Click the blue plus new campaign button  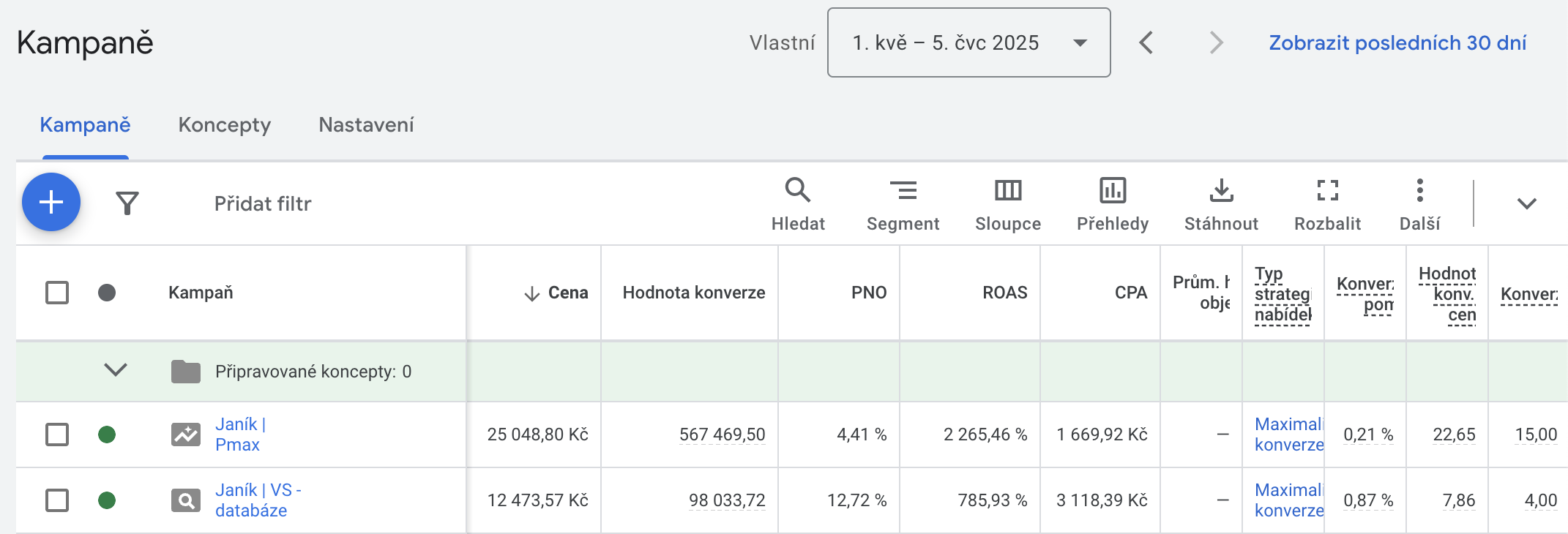click(x=51, y=203)
